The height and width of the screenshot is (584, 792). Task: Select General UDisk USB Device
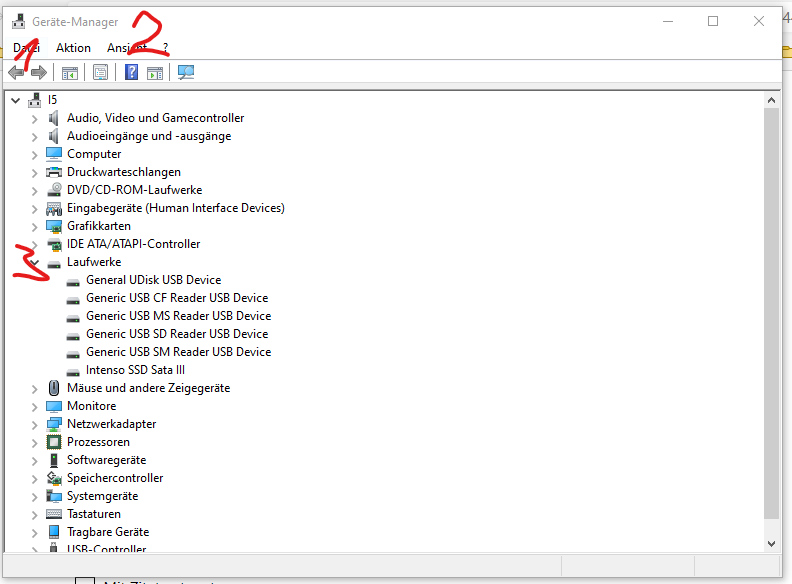154,280
